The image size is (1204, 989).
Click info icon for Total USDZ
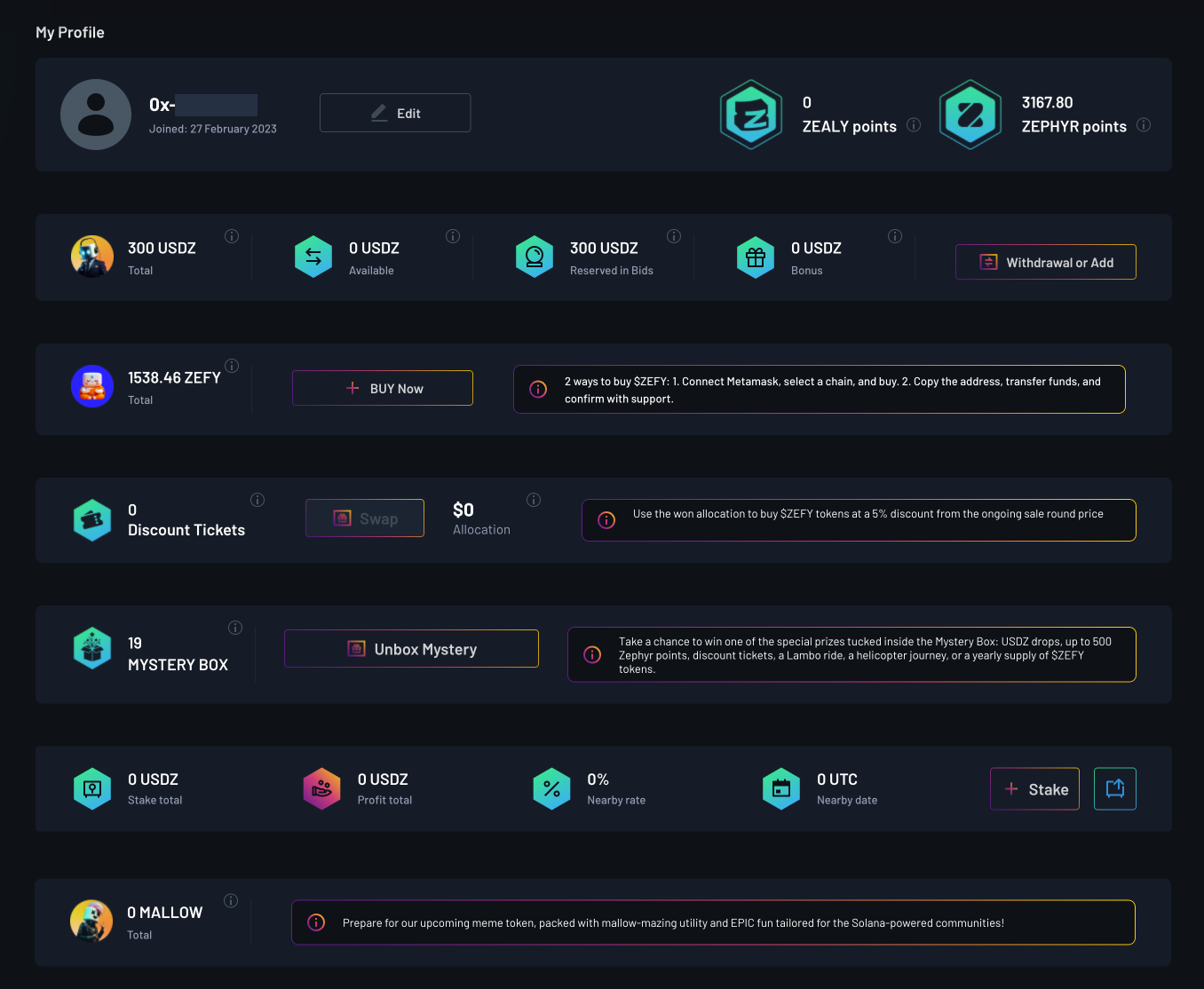(232, 236)
